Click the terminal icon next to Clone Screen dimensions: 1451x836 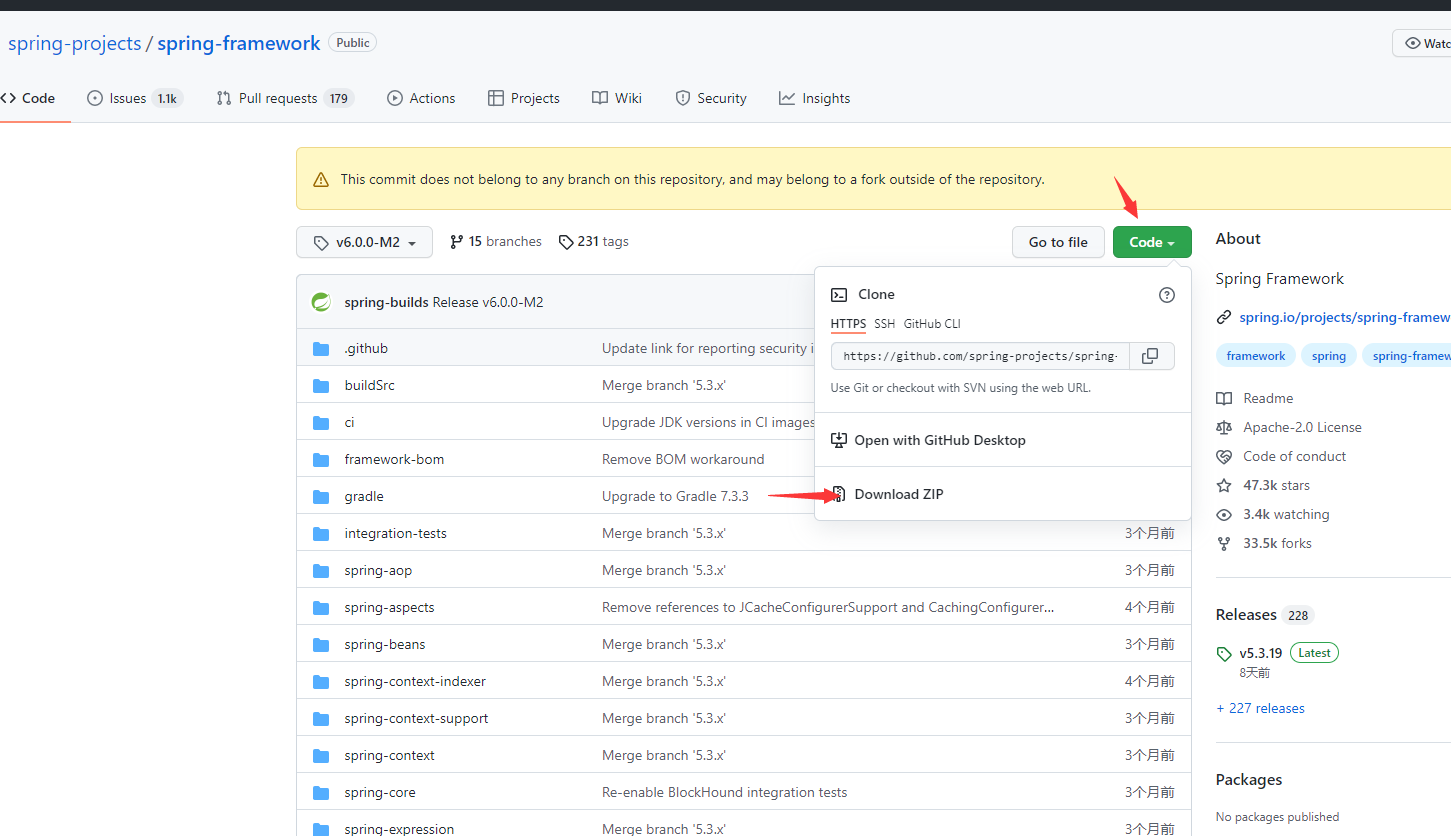click(x=840, y=295)
